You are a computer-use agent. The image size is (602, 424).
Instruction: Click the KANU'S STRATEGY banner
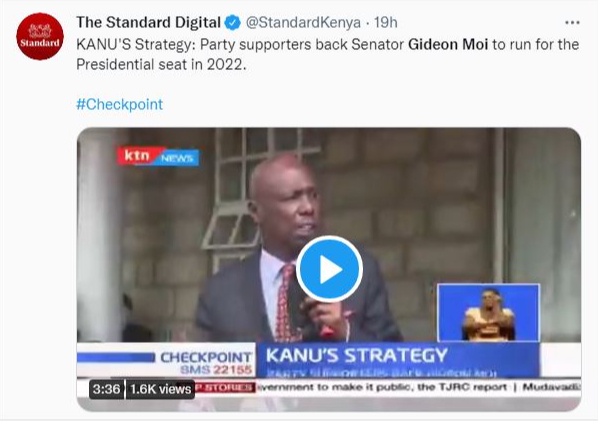(x=398, y=360)
